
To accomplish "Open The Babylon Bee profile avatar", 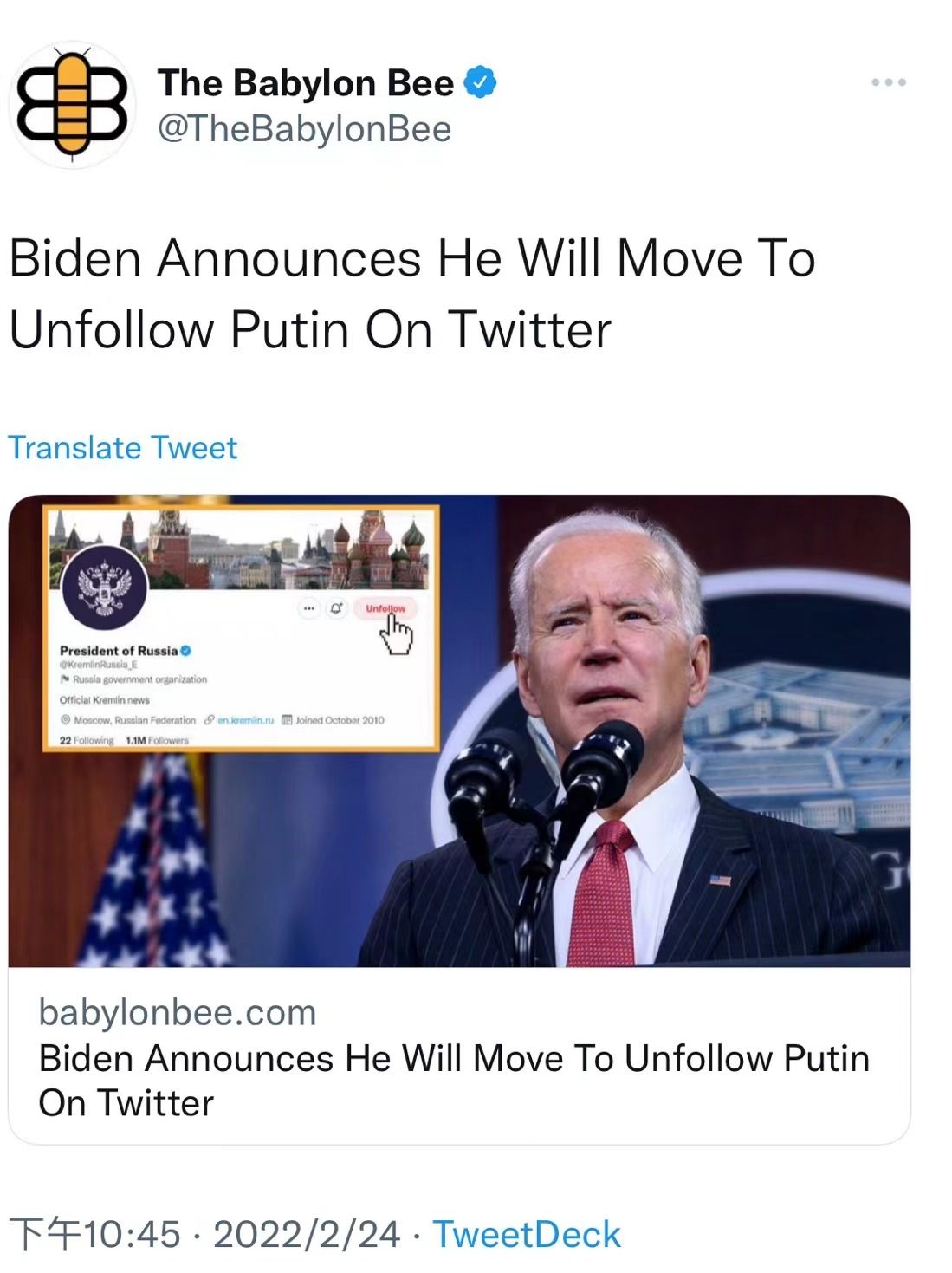I will point(72,105).
